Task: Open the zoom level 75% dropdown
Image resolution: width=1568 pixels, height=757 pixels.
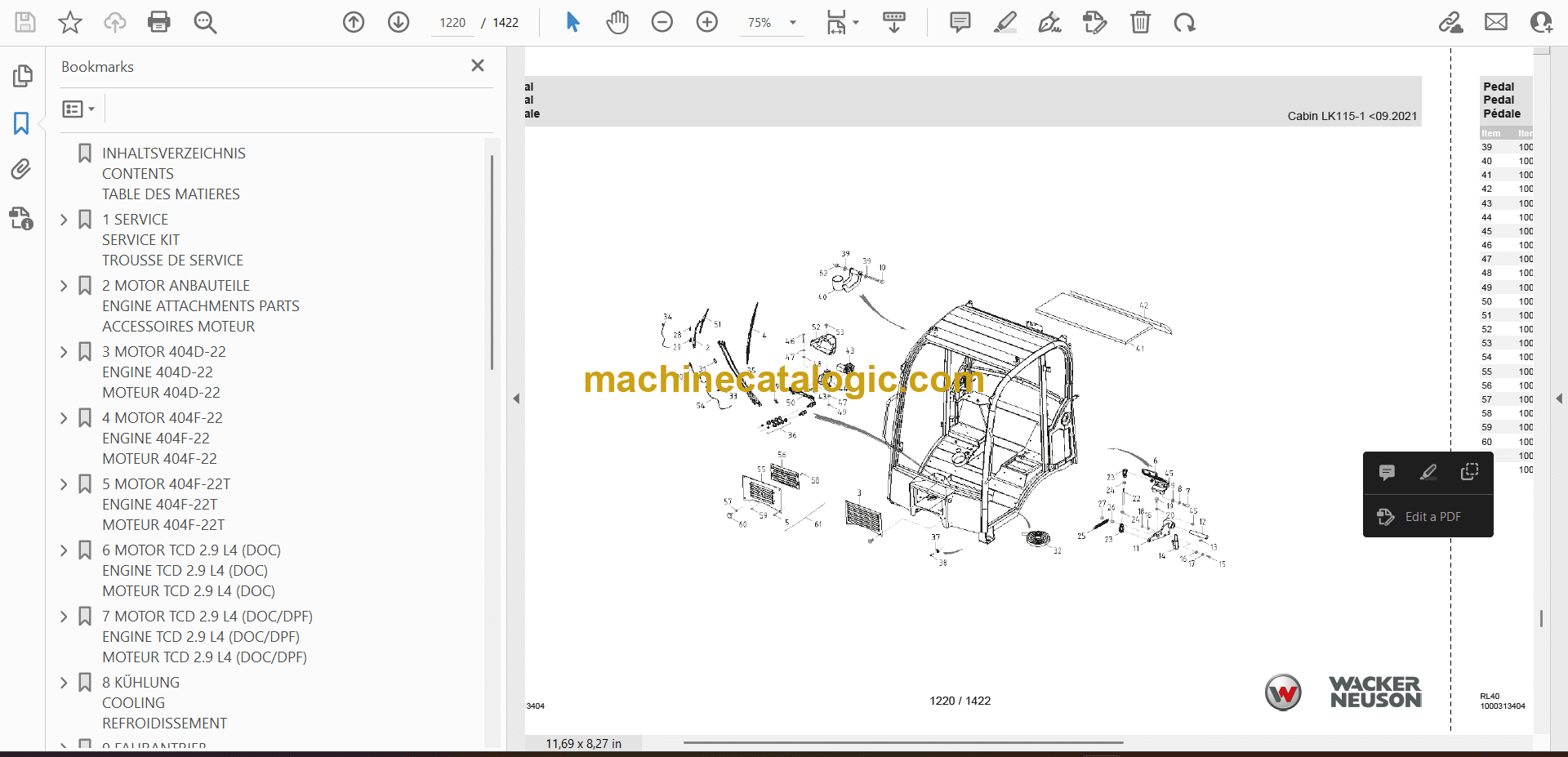Action: tap(772, 23)
